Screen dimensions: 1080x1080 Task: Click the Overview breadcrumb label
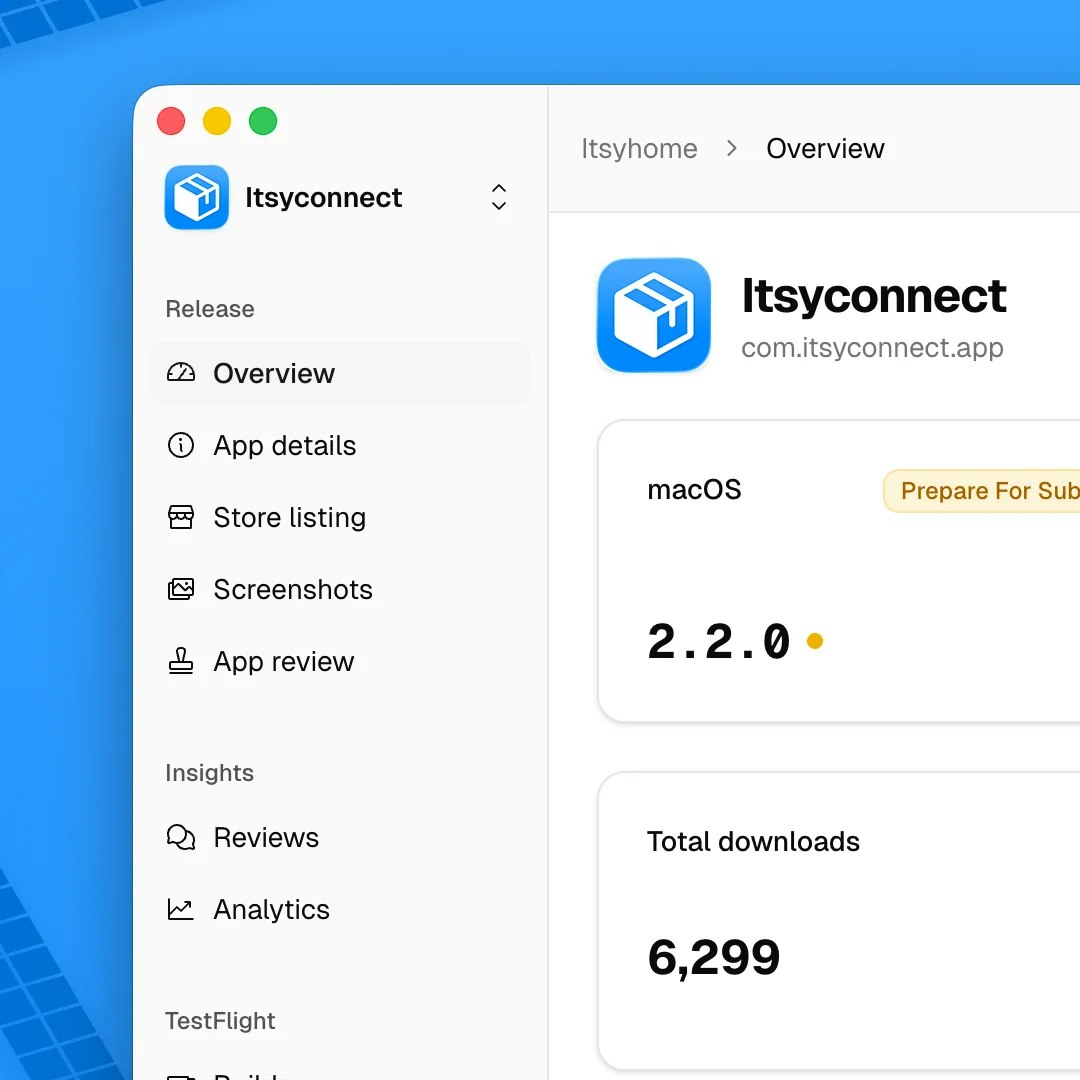pos(825,148)
